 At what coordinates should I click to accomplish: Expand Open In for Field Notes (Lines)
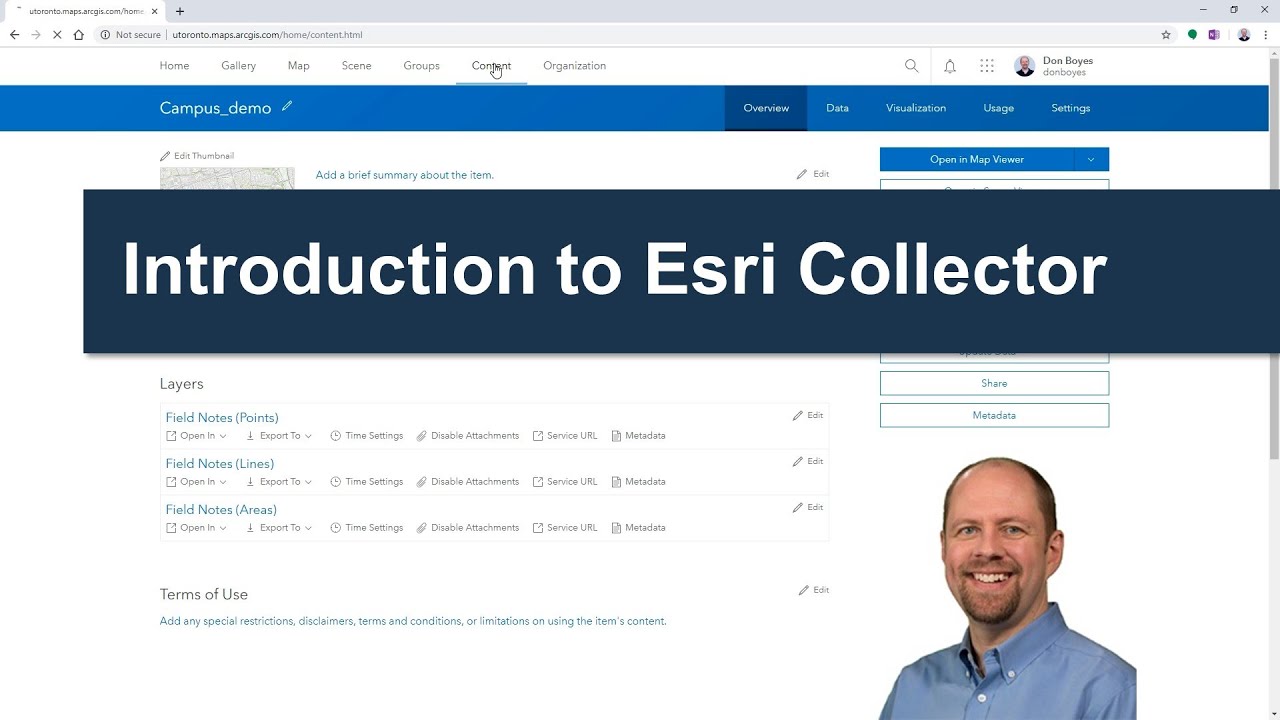pos(196,482)
